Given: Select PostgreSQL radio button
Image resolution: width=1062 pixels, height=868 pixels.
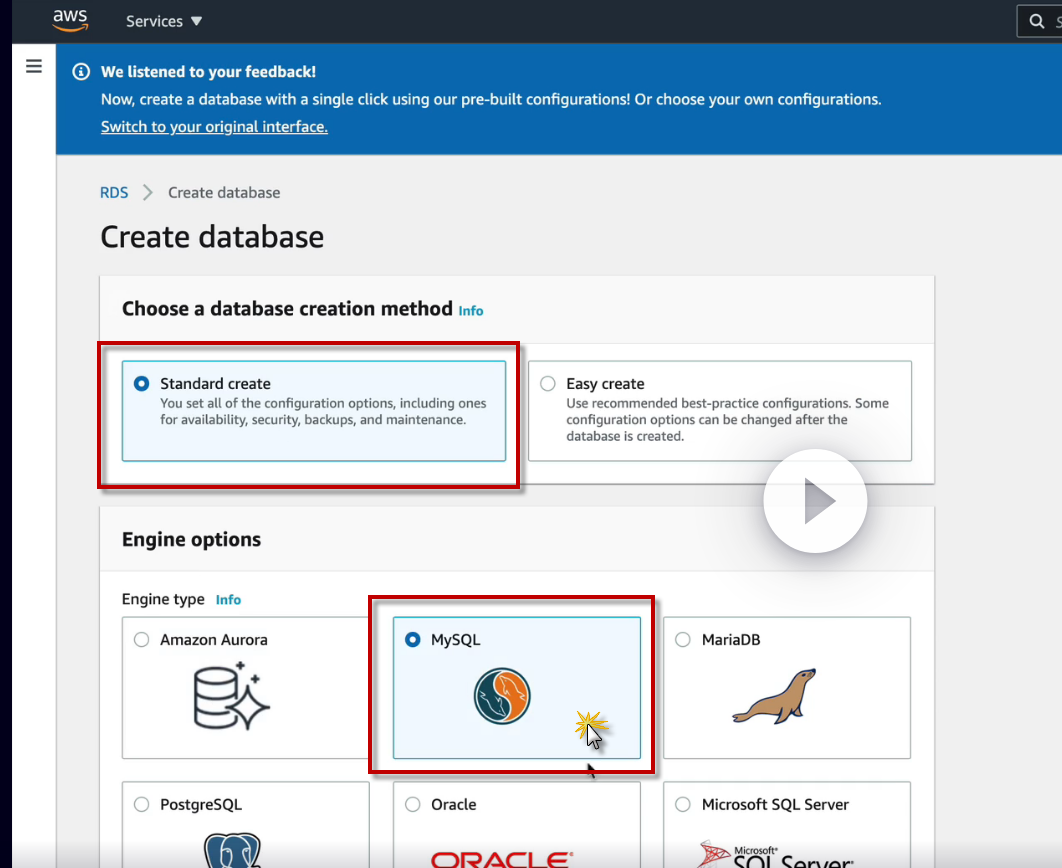Looking at the screenshot, I should (x=142, y=804).
